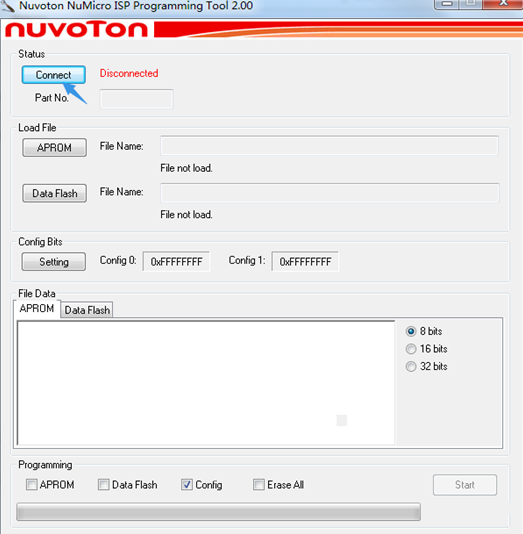This screenshot has width=523, height=534.
Task: Click the Data Flash load file button
Action: (x=54, y=193)
